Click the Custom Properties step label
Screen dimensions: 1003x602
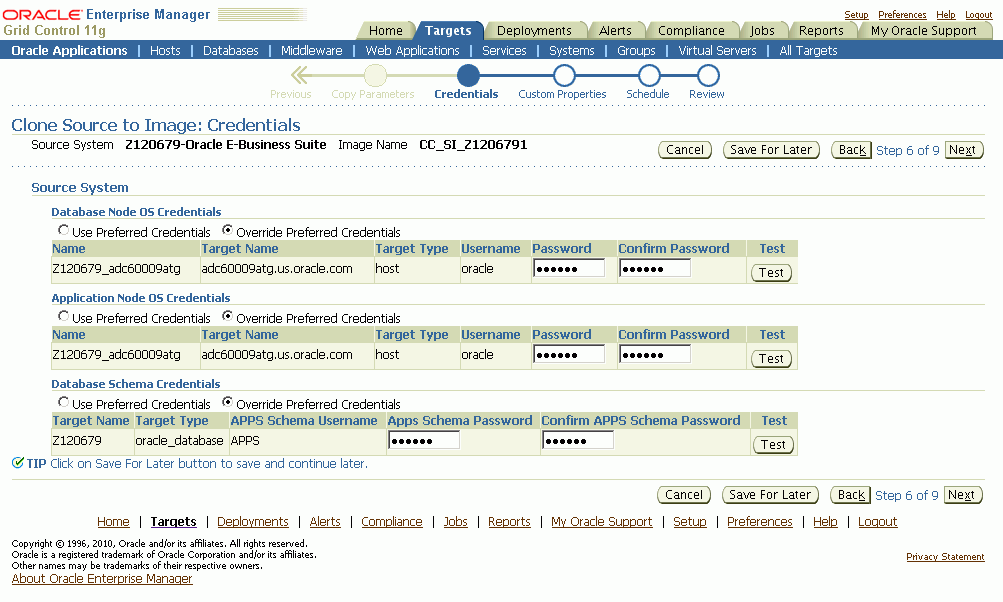pyautogui.click(x=562, y=94)
